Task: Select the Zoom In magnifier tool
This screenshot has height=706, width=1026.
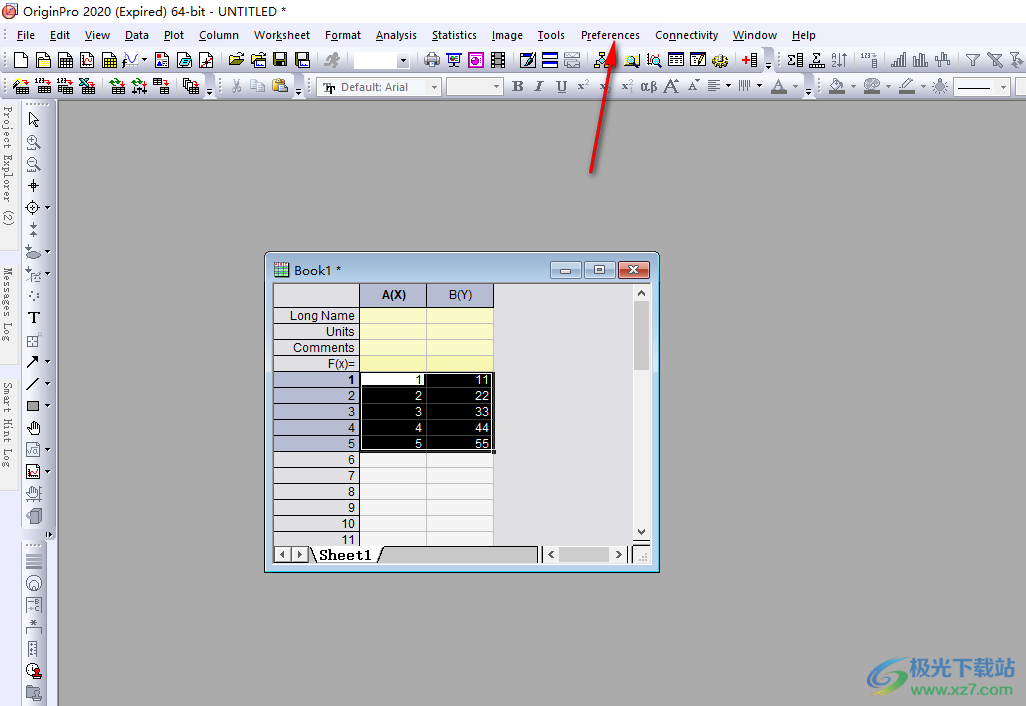Action: point(33,142)
